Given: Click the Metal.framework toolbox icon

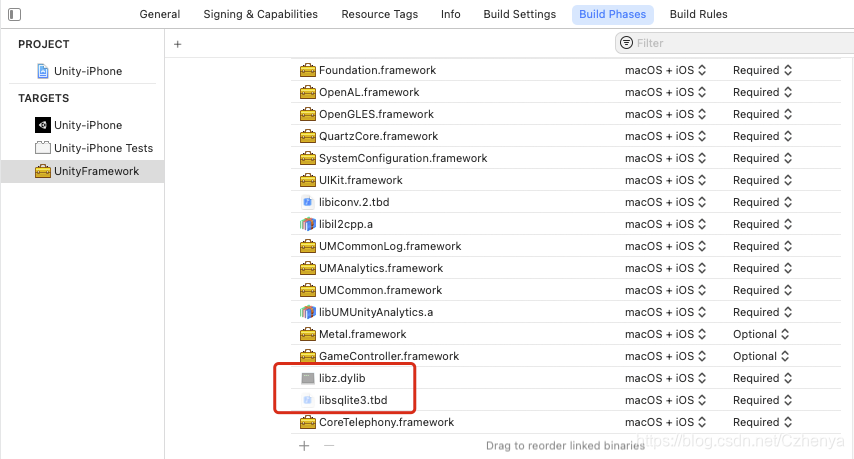Looking at the screenshot, I should click(308, 334).
